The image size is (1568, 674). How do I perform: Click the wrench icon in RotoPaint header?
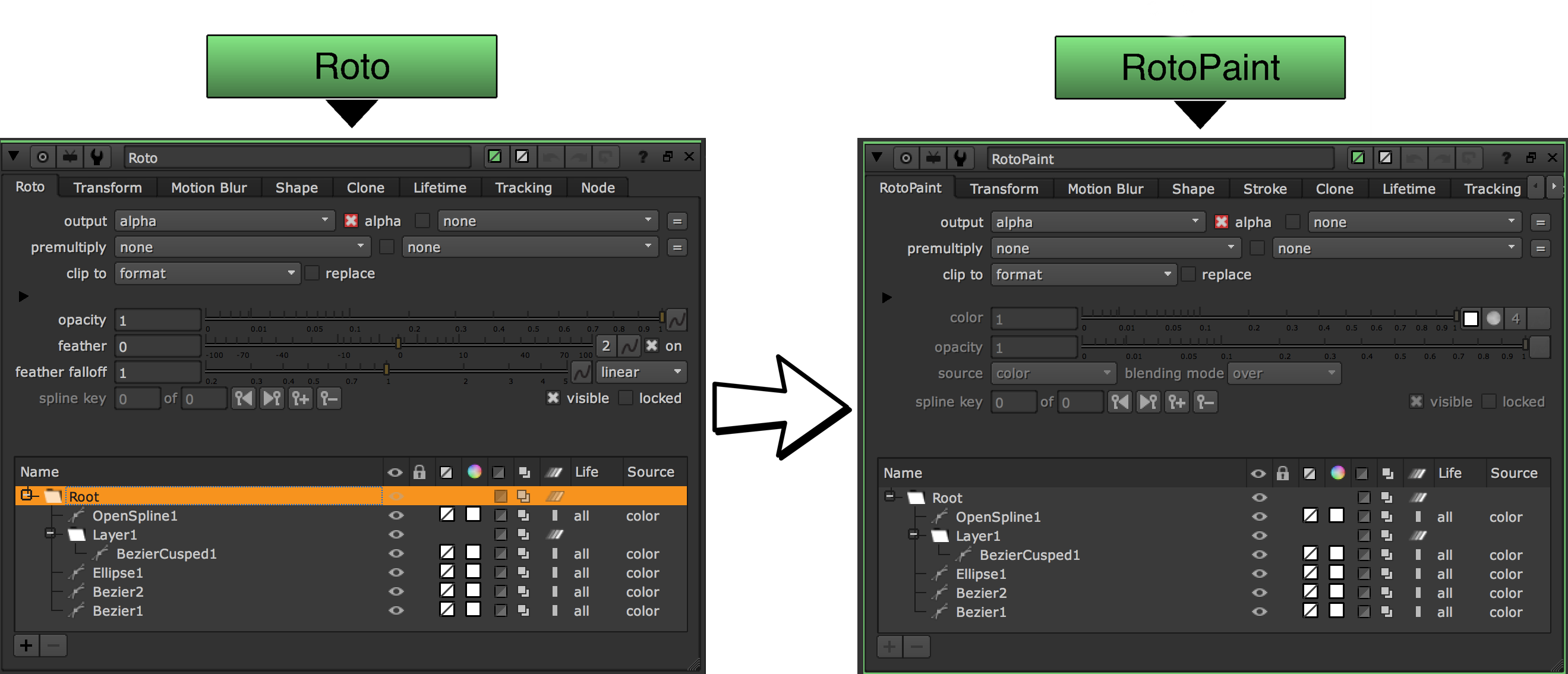click(x=960, y=159)
